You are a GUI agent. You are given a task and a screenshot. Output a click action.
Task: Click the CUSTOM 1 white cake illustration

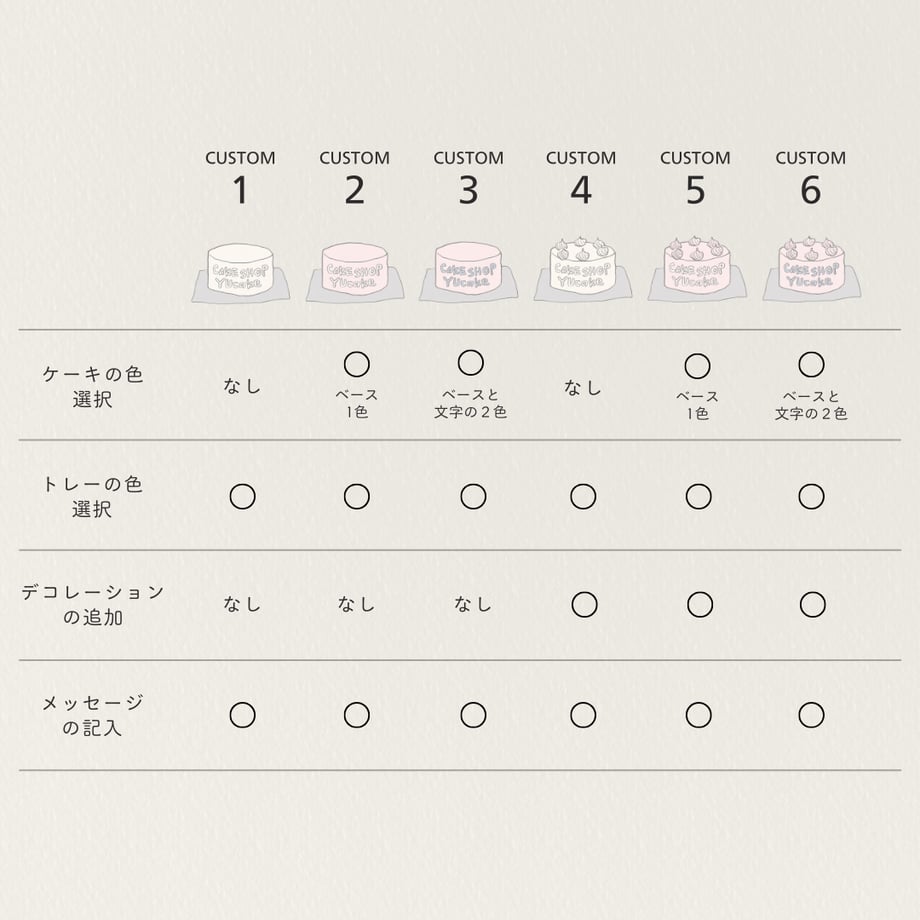point(241,273)
